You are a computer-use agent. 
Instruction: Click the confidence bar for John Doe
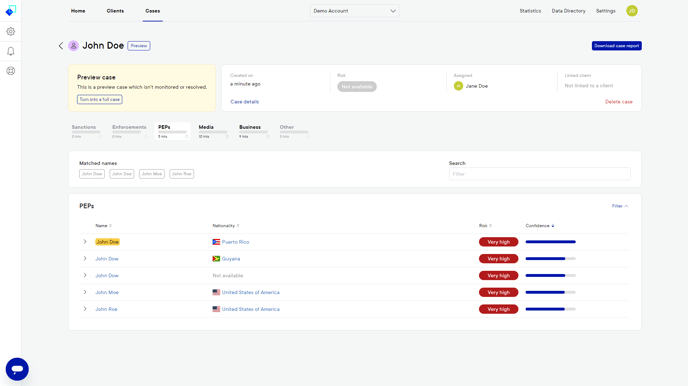(x=551, y=242)
